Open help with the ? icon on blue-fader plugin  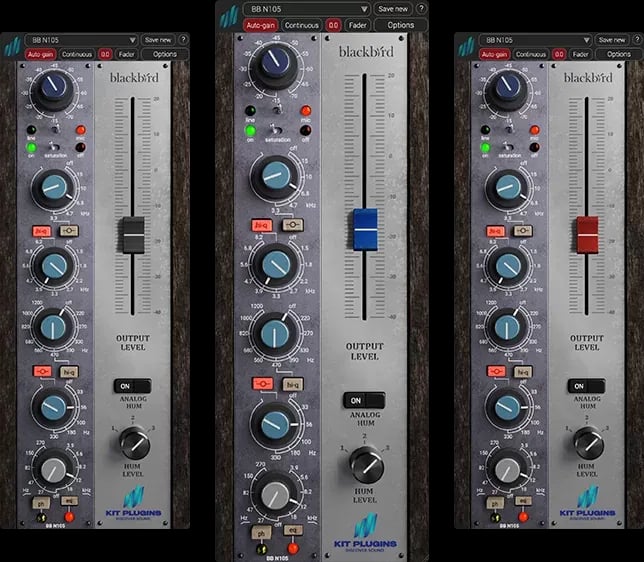tap(421, 9)
